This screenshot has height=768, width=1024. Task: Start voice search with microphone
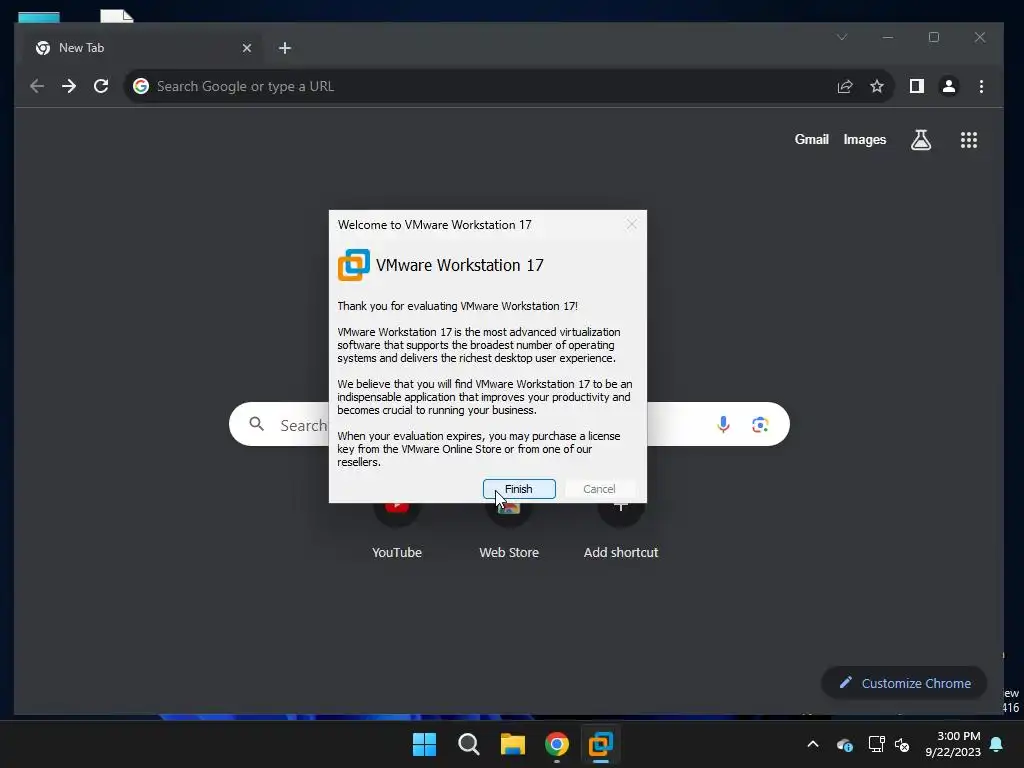coord(723,424)
